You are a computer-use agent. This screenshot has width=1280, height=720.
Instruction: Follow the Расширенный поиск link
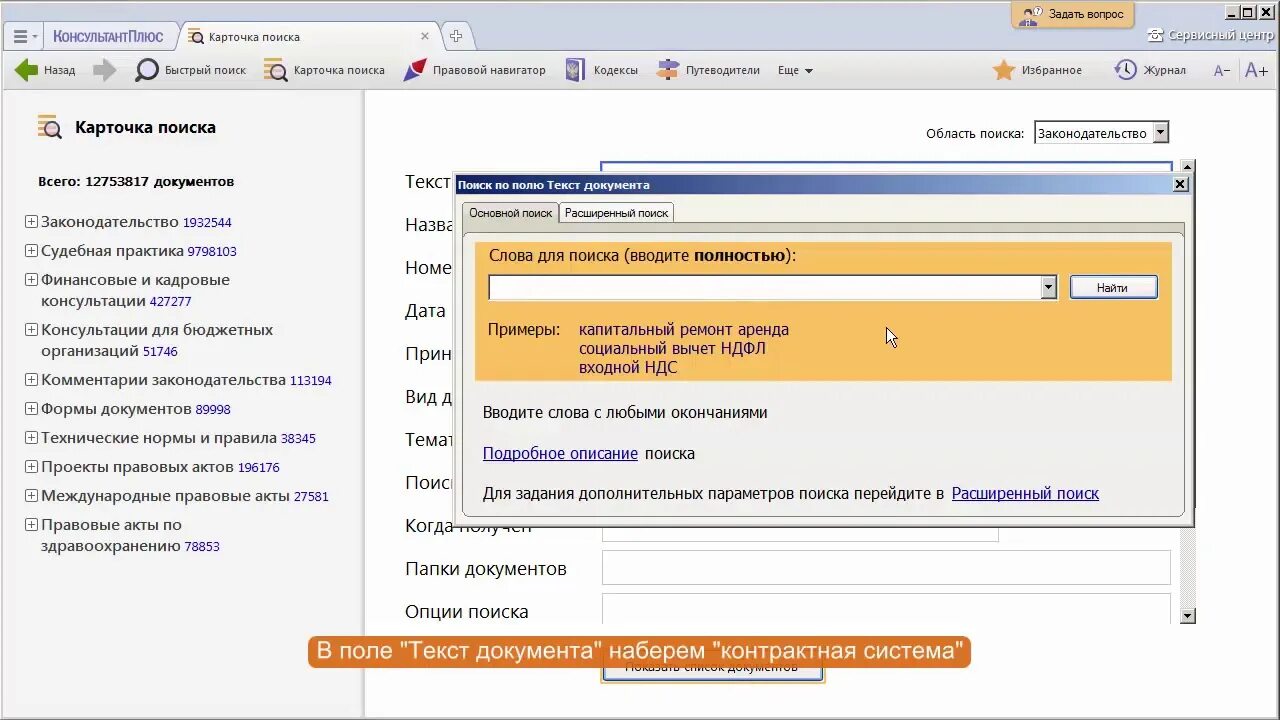1025,494
